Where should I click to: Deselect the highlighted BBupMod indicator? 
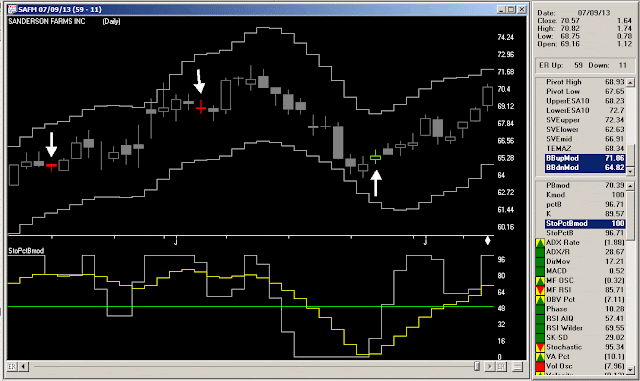pyautogui.click(x=585, y=158)
